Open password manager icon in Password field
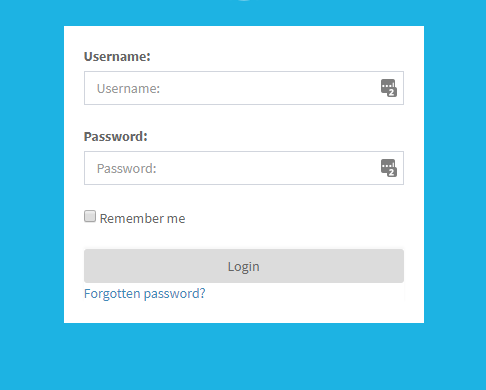 point(389,168)
